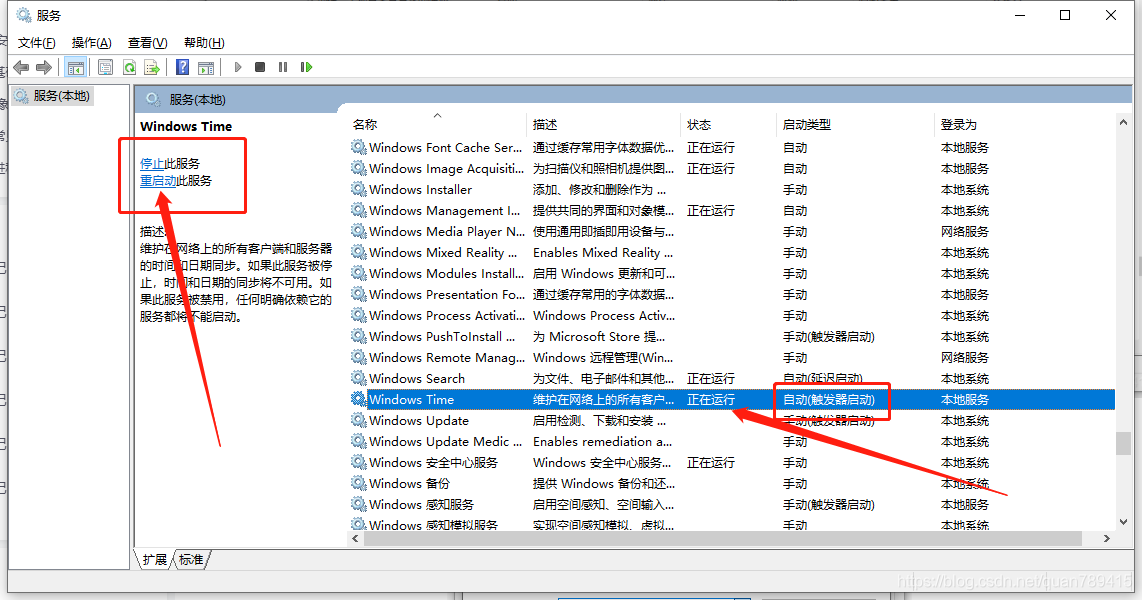This screenshot has width=1142, height=600.
Task: Click the Windows Time heading in detail pane
Action: pyautogui.click(x=186, y=126)
